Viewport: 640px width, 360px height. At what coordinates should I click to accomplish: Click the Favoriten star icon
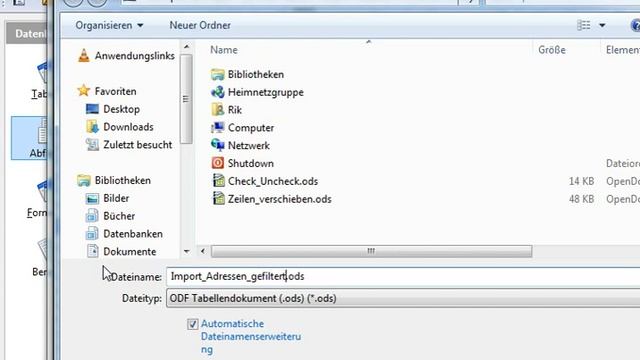tap(84, 91)
